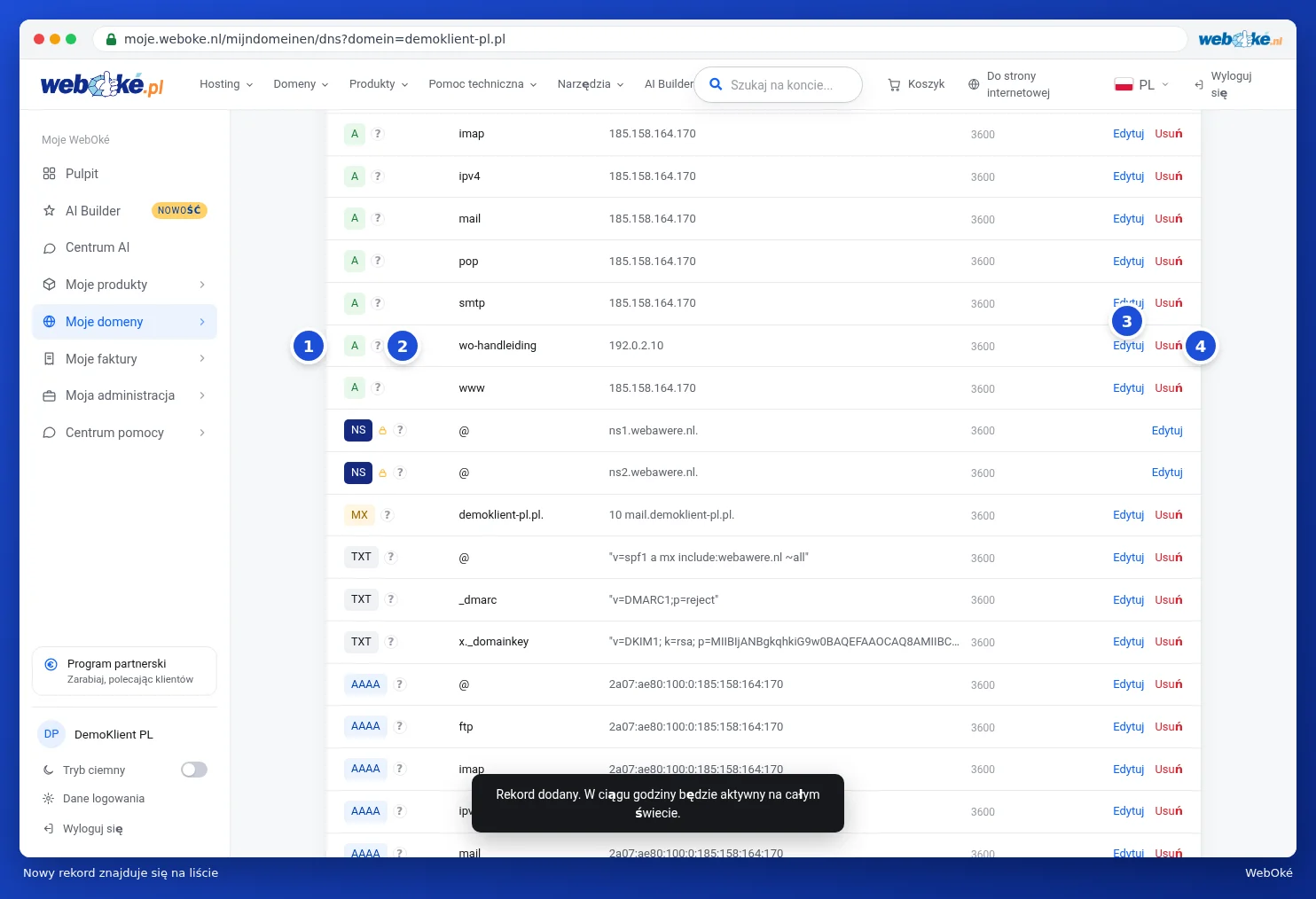
Task: Click the Moje domeny globe icon
Action: click(x=50, y=322)
